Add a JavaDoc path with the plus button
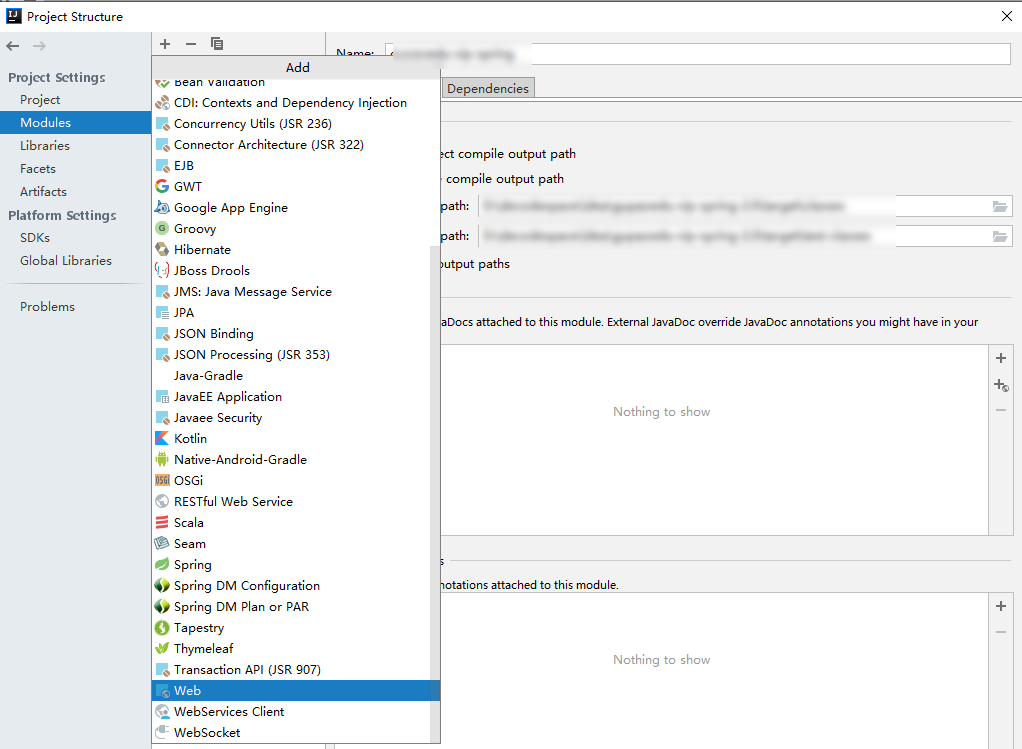The image size is (1022, 749). [x=1001, y=358]
